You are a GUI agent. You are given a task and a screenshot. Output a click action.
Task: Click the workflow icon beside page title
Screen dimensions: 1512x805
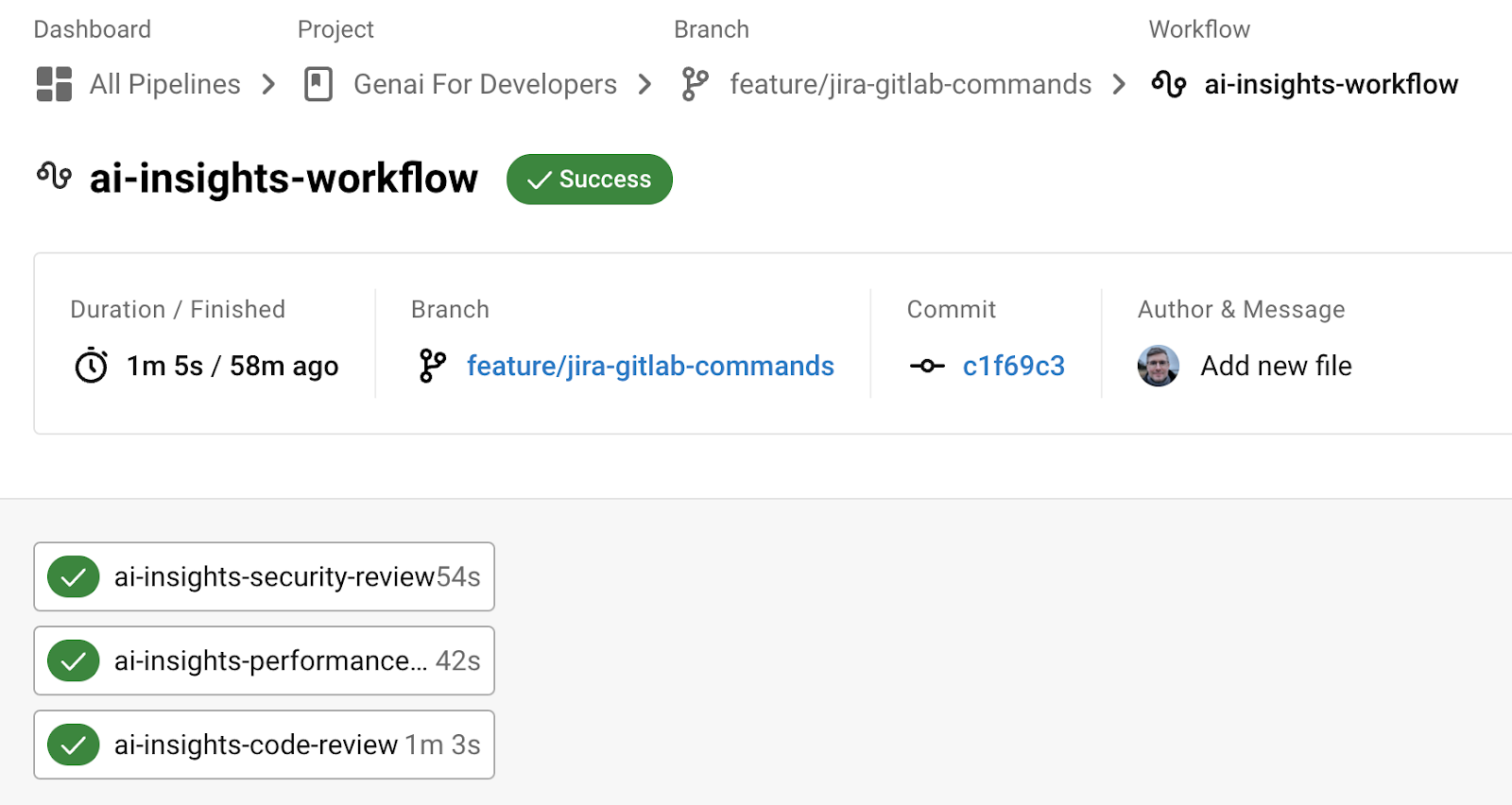(x=55, y=176)
